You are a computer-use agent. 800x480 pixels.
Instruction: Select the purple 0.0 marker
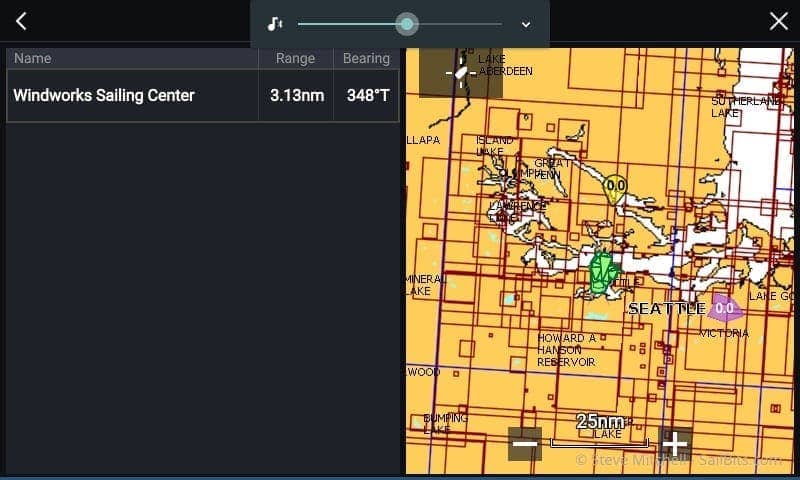[x=724, y=308]
